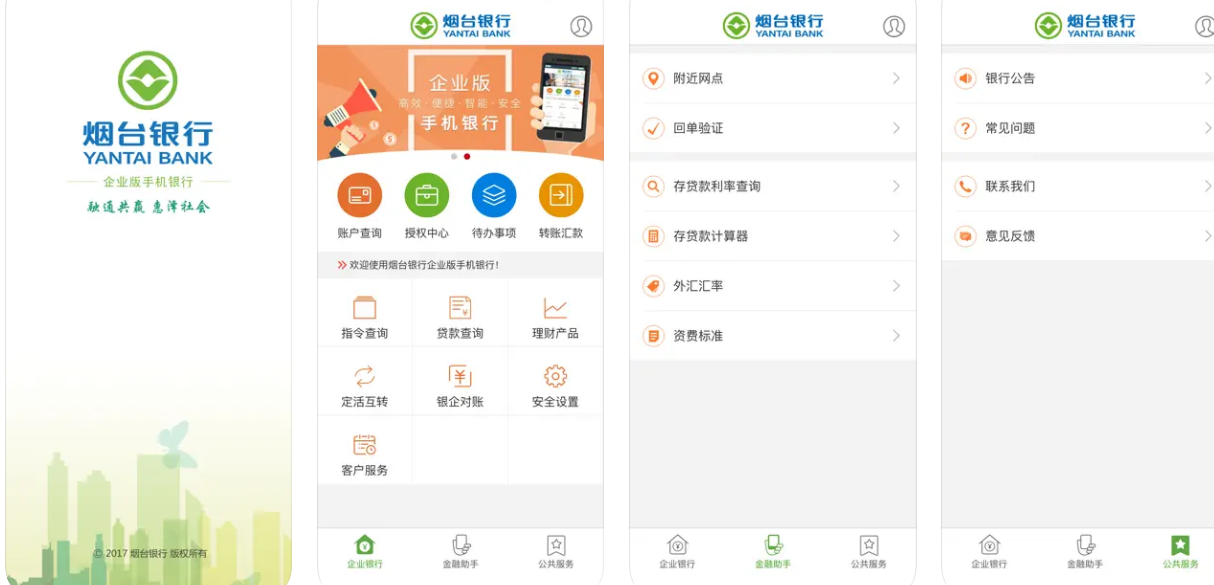Expand 常见问题 row chevron
This screenshot has width=1214, height=585.
click(1208, 128)
